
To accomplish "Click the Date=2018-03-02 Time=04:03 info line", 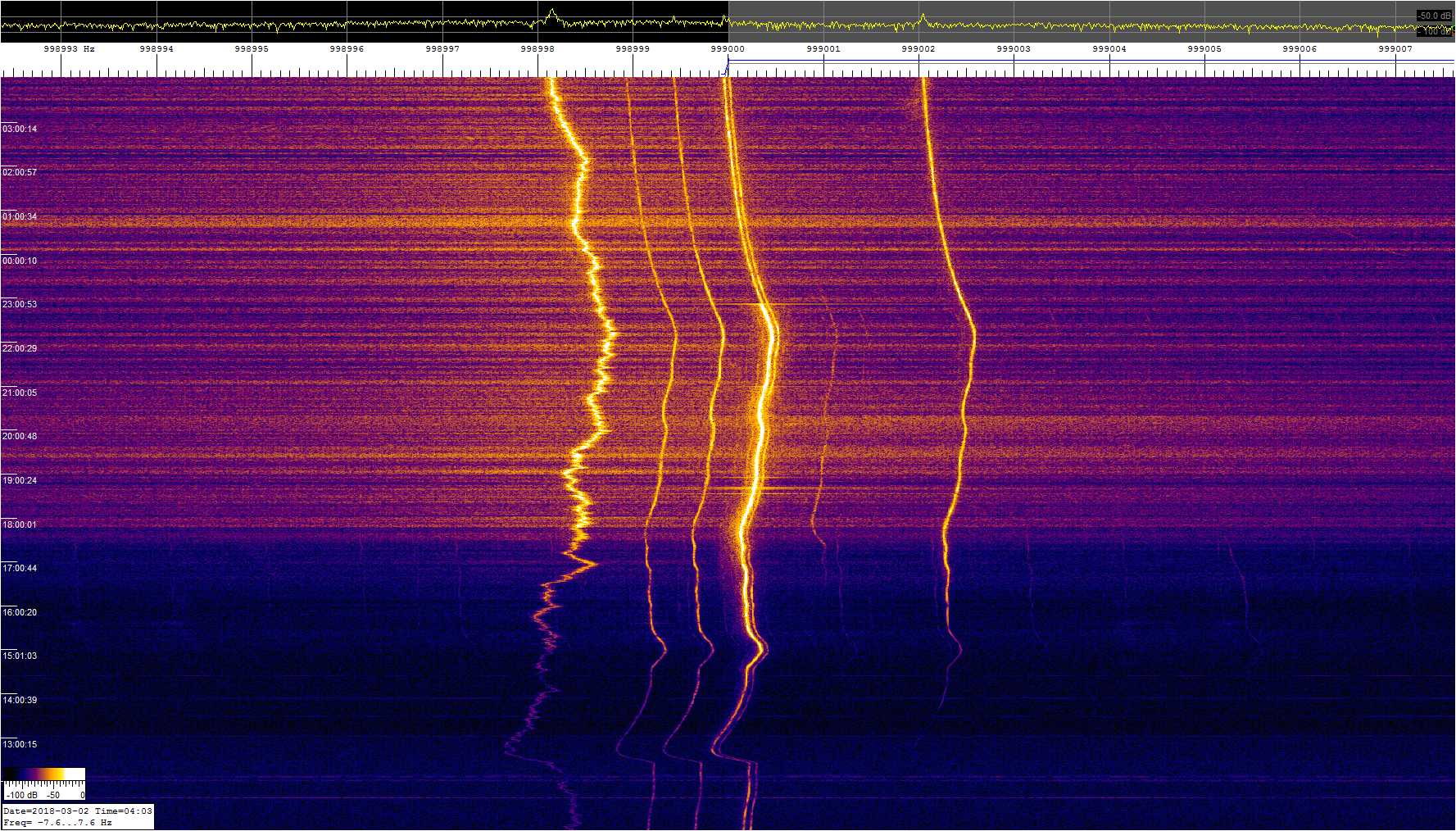I will click(78, 811).
